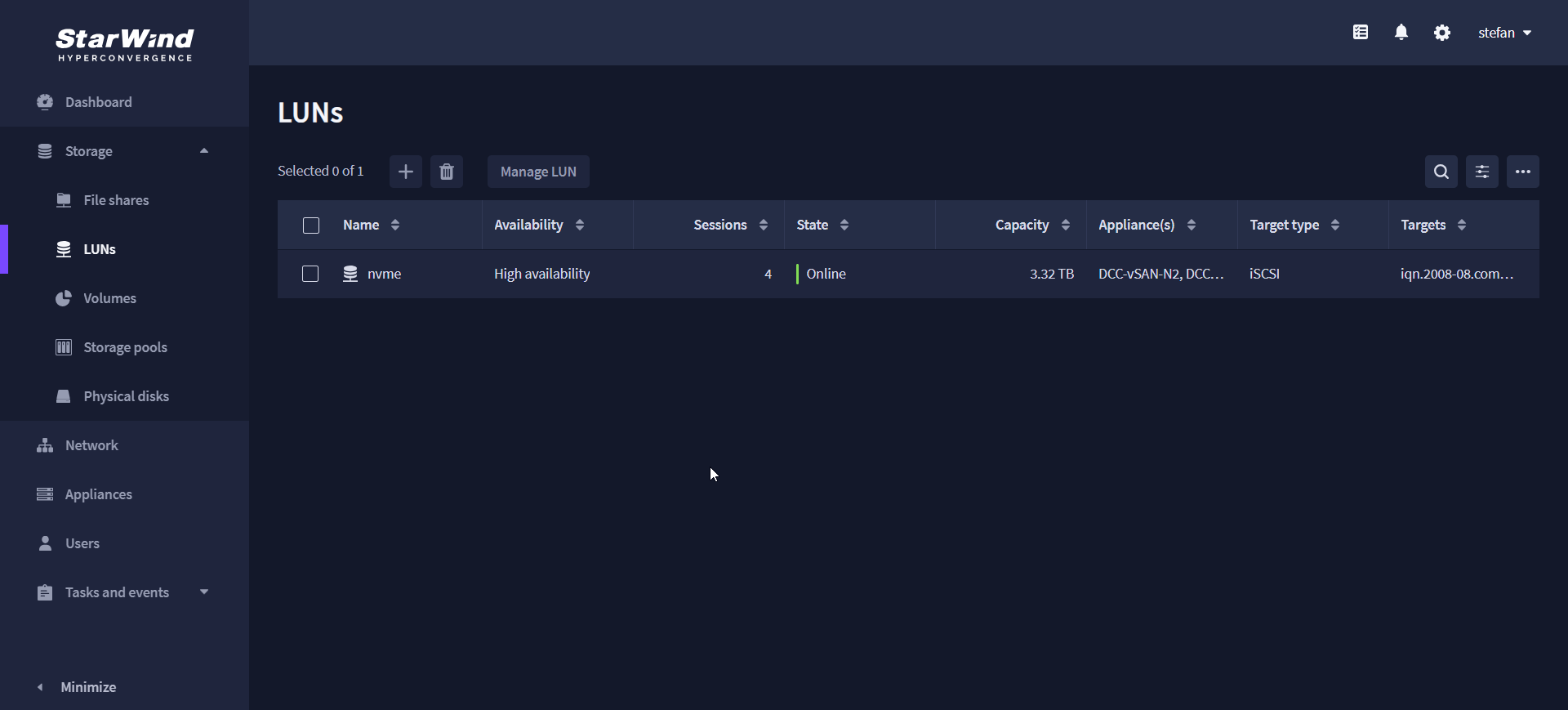Viewport: 1568px width, 710px height.
Task: Click the Volumes pie icon
Action: [64, 298]
